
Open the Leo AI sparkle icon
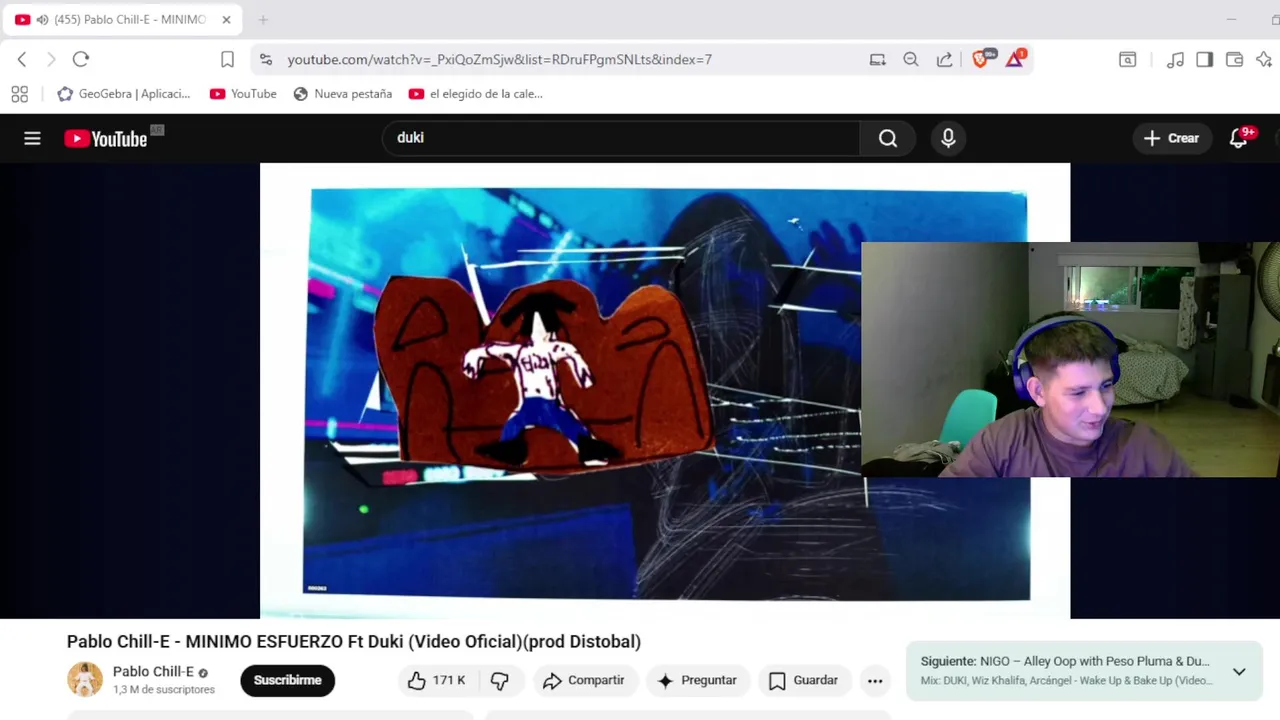[1263, 60]
